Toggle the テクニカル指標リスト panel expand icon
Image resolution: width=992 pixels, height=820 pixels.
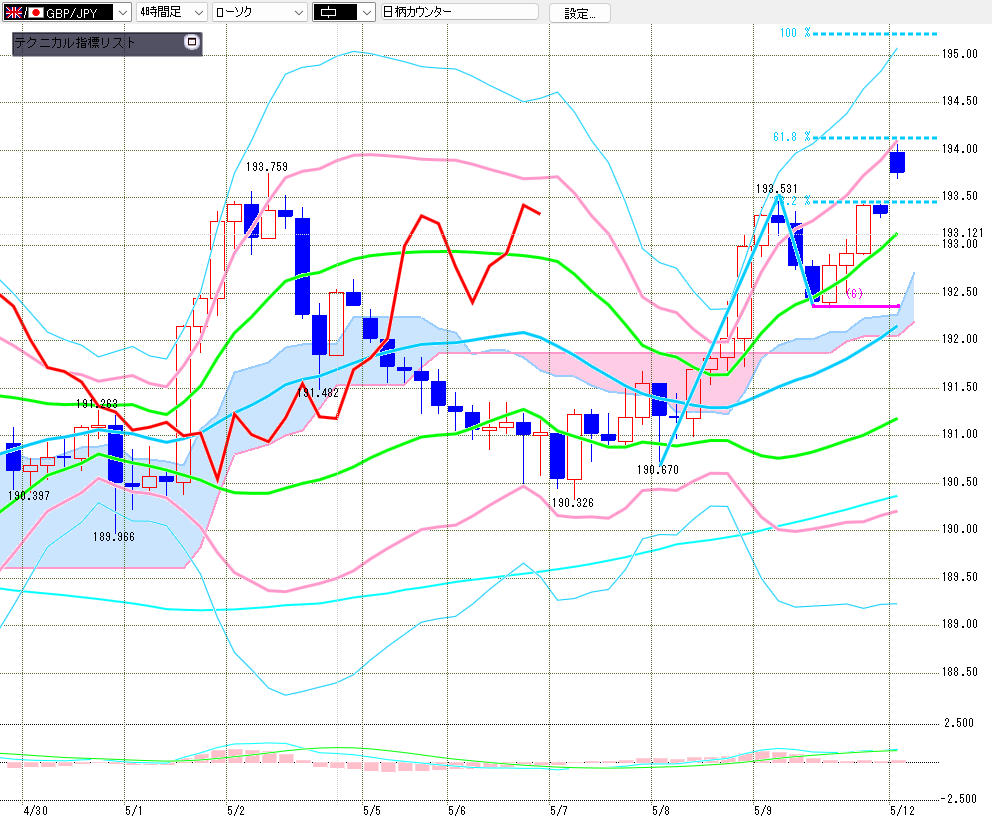tap(192, 43)
